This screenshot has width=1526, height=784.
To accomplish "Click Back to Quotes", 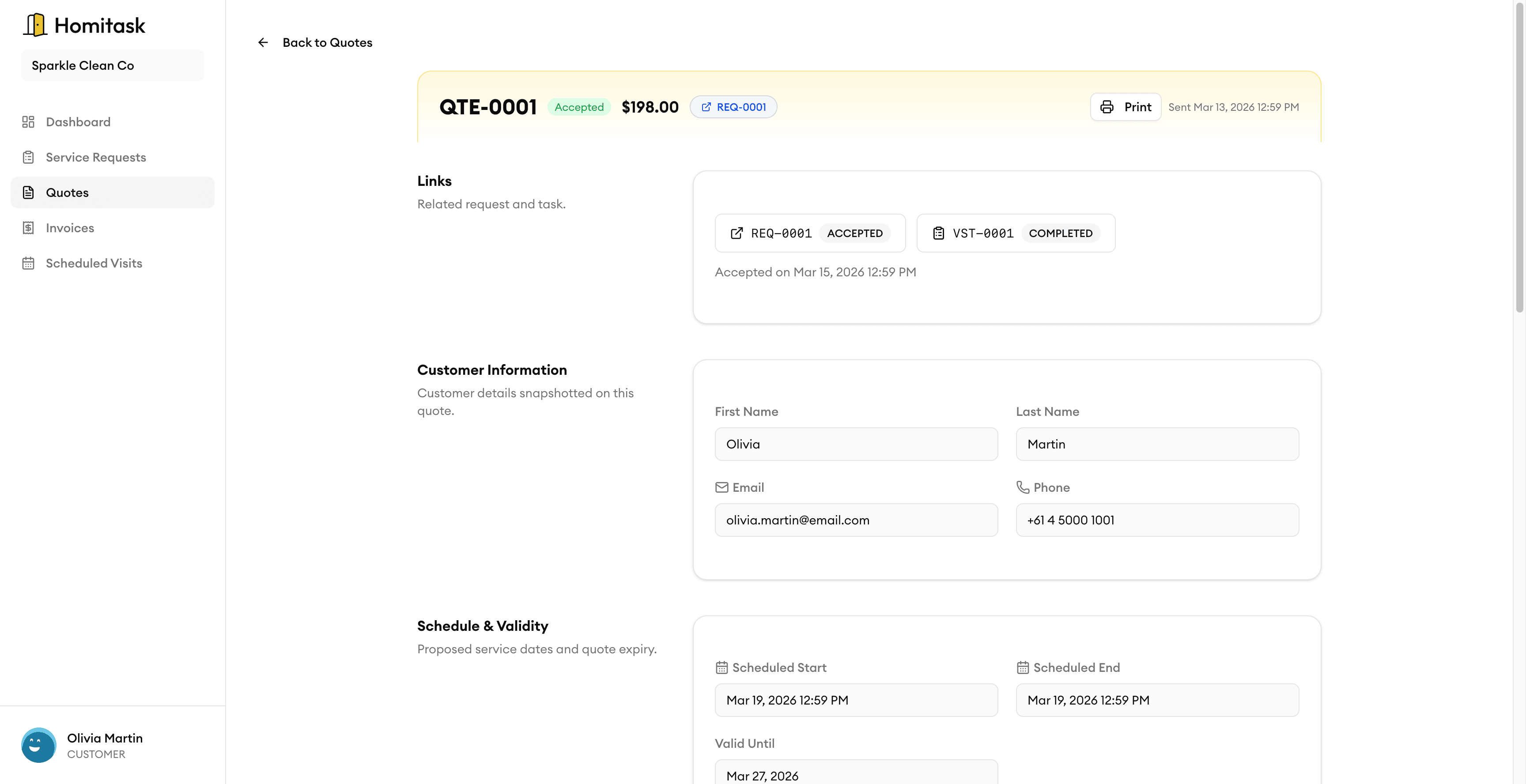I will tap(327, 42).
